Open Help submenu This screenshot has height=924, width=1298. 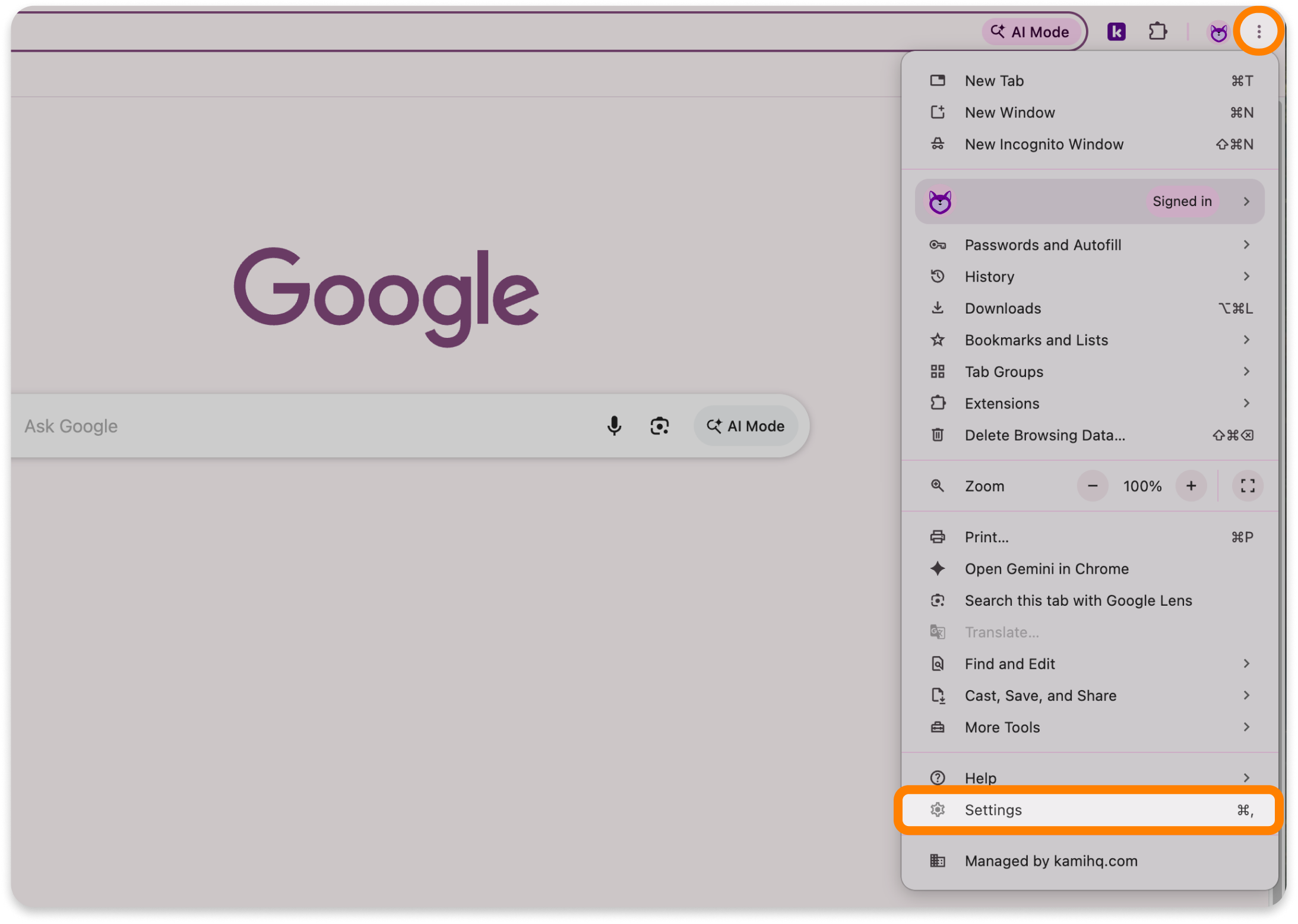click(x=1090, y=778)
